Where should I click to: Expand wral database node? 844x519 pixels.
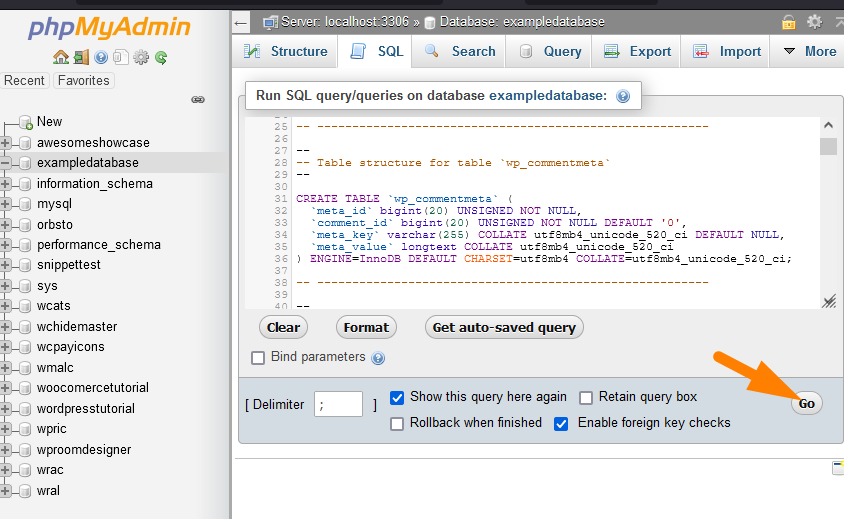[6, 491]
